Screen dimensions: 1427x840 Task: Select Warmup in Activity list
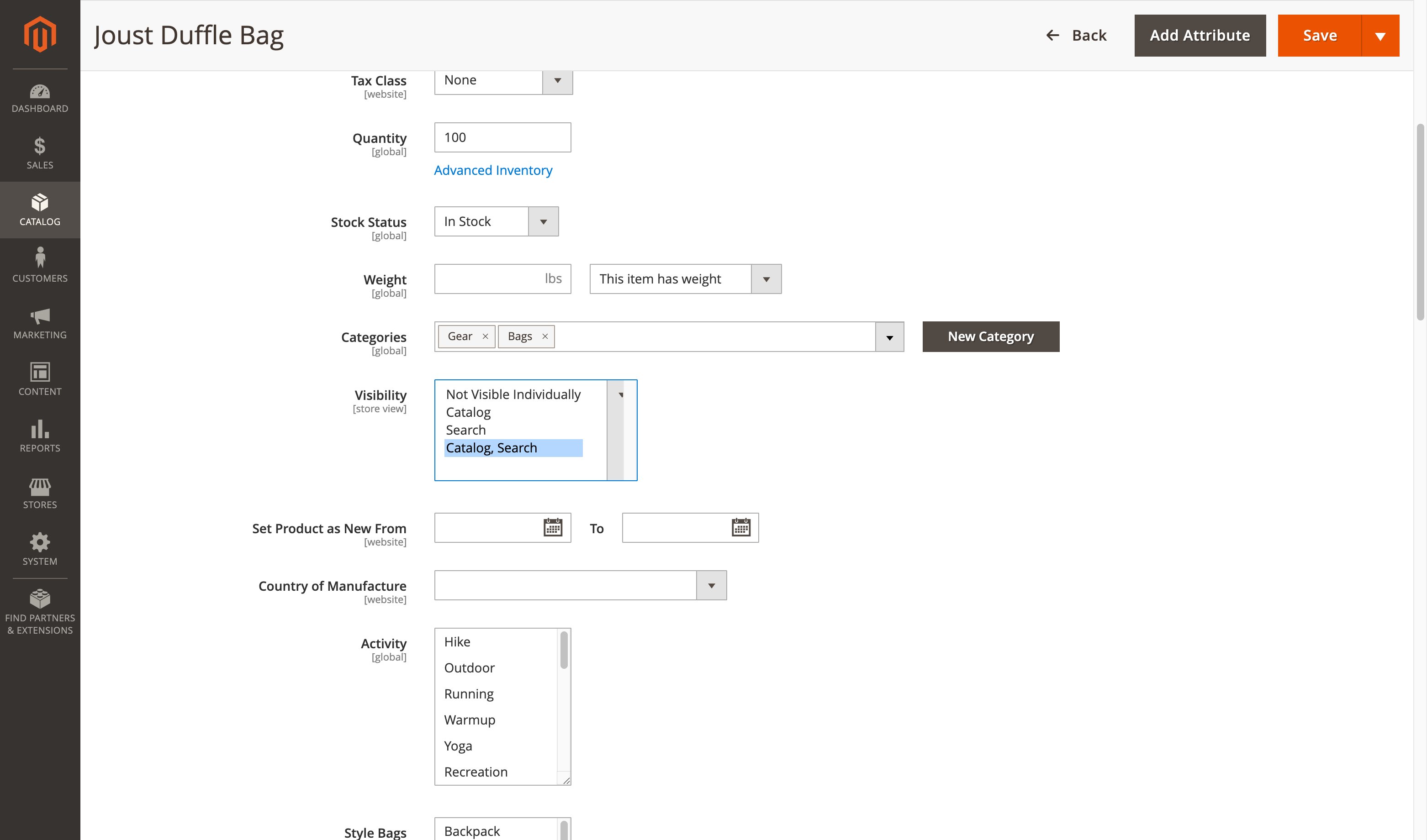[x=496, y=720]
